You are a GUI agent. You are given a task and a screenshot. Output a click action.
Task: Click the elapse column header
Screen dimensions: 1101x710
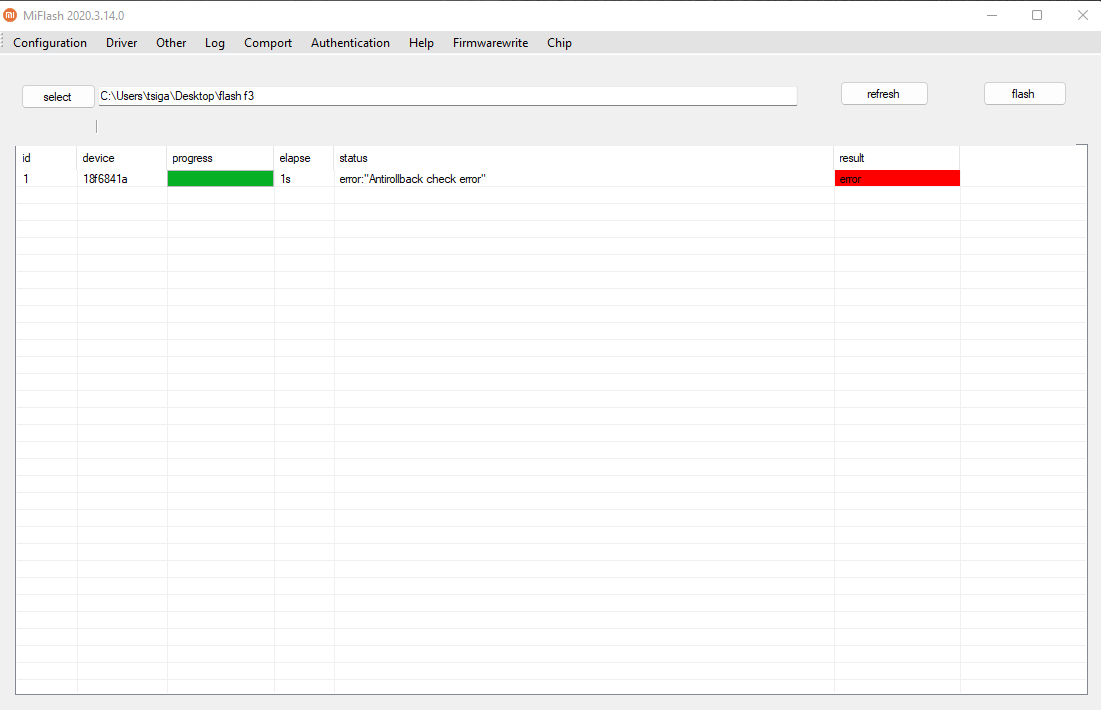pos(303,158)
